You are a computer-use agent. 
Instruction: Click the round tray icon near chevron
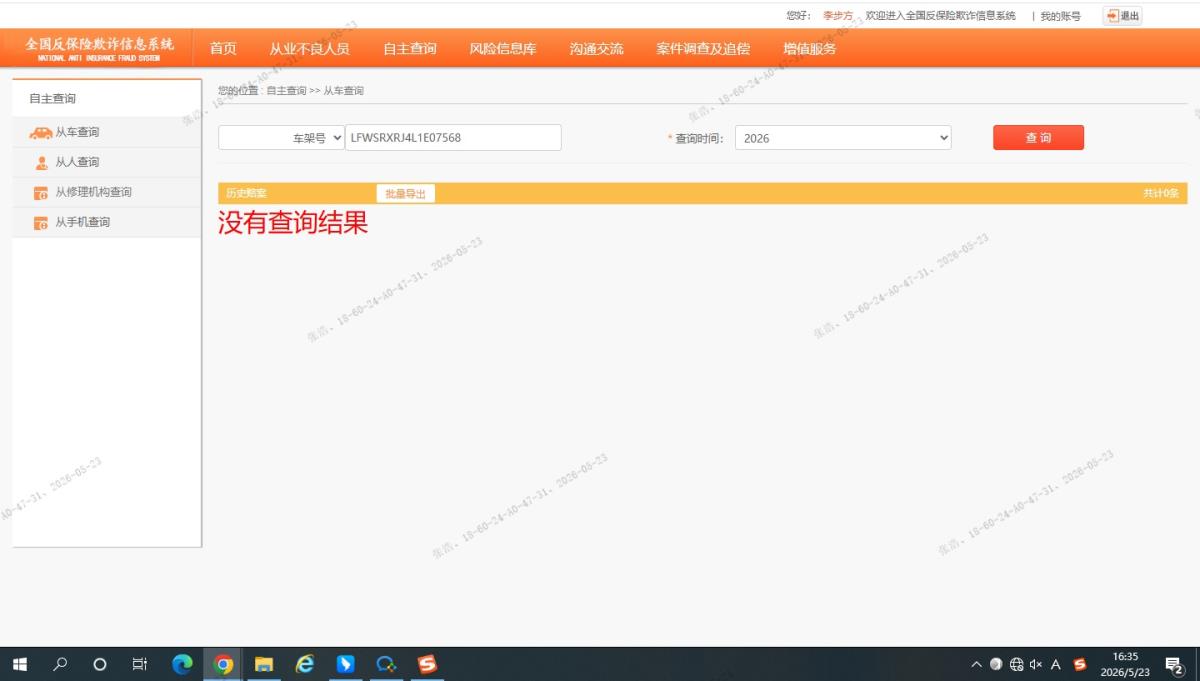996,664
